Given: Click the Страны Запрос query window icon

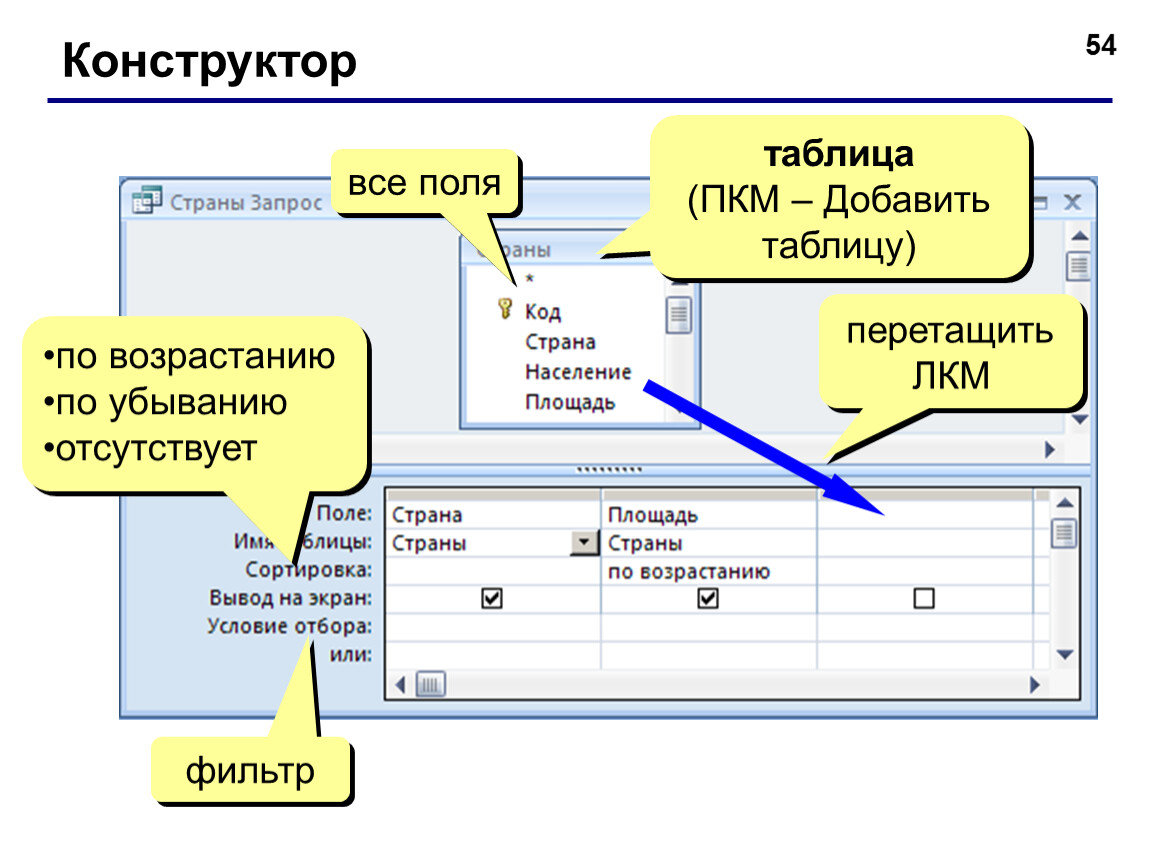Looking at the screenshot, I should tap(146, 200).
